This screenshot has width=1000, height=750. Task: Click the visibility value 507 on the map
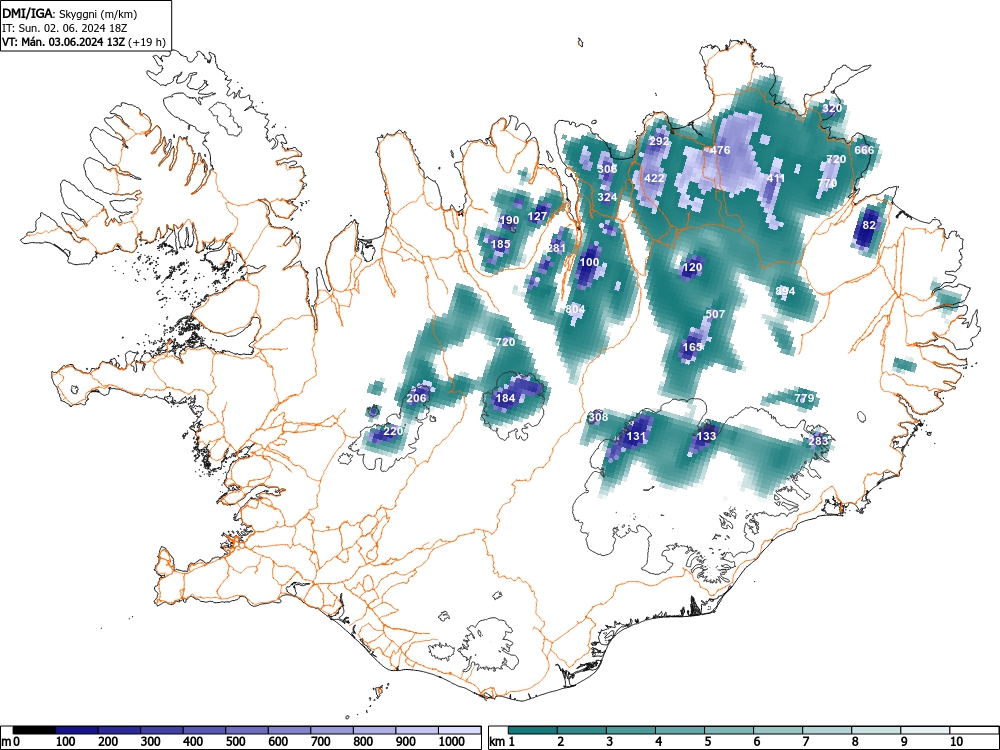pyautogui.click(x=715, y=314)
